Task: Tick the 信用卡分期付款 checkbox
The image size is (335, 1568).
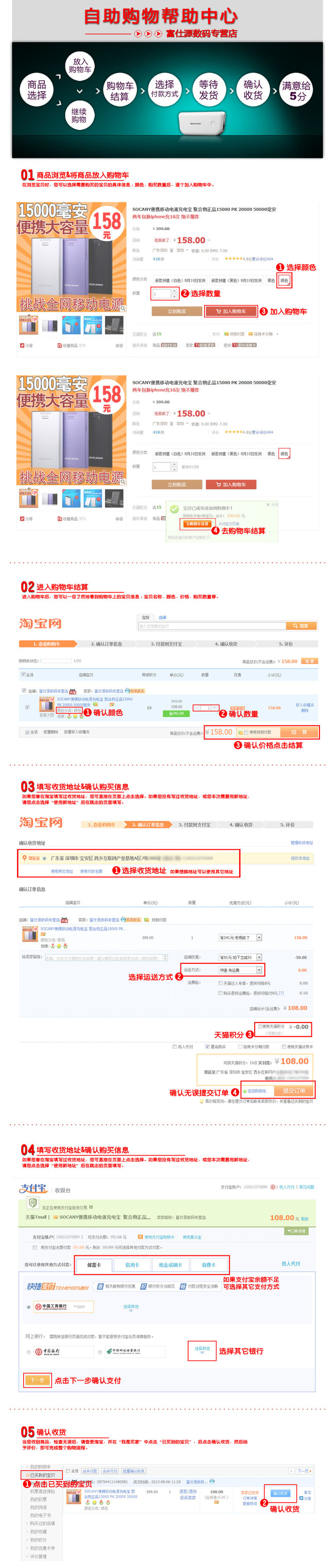Action: click(241, 1047)
